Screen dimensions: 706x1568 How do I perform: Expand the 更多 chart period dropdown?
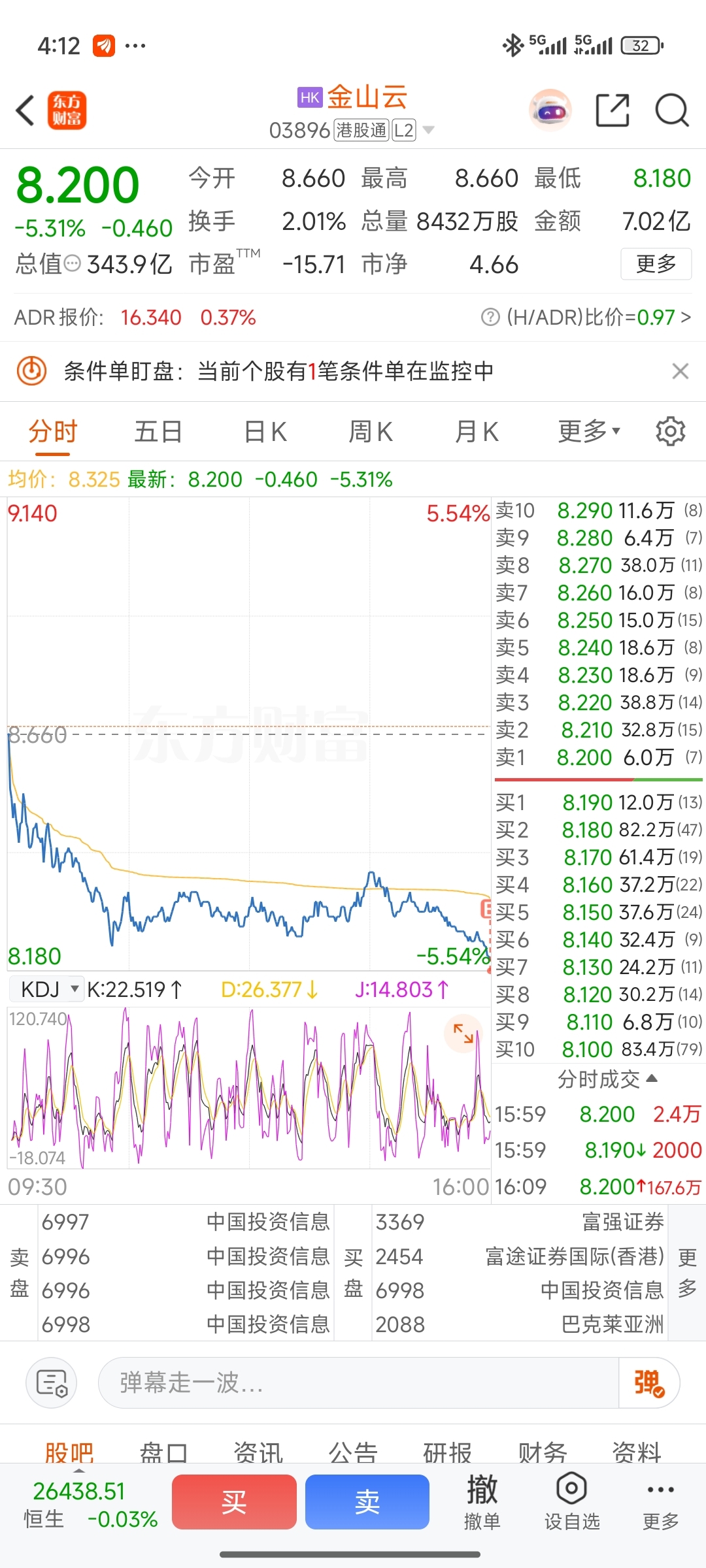589,432
